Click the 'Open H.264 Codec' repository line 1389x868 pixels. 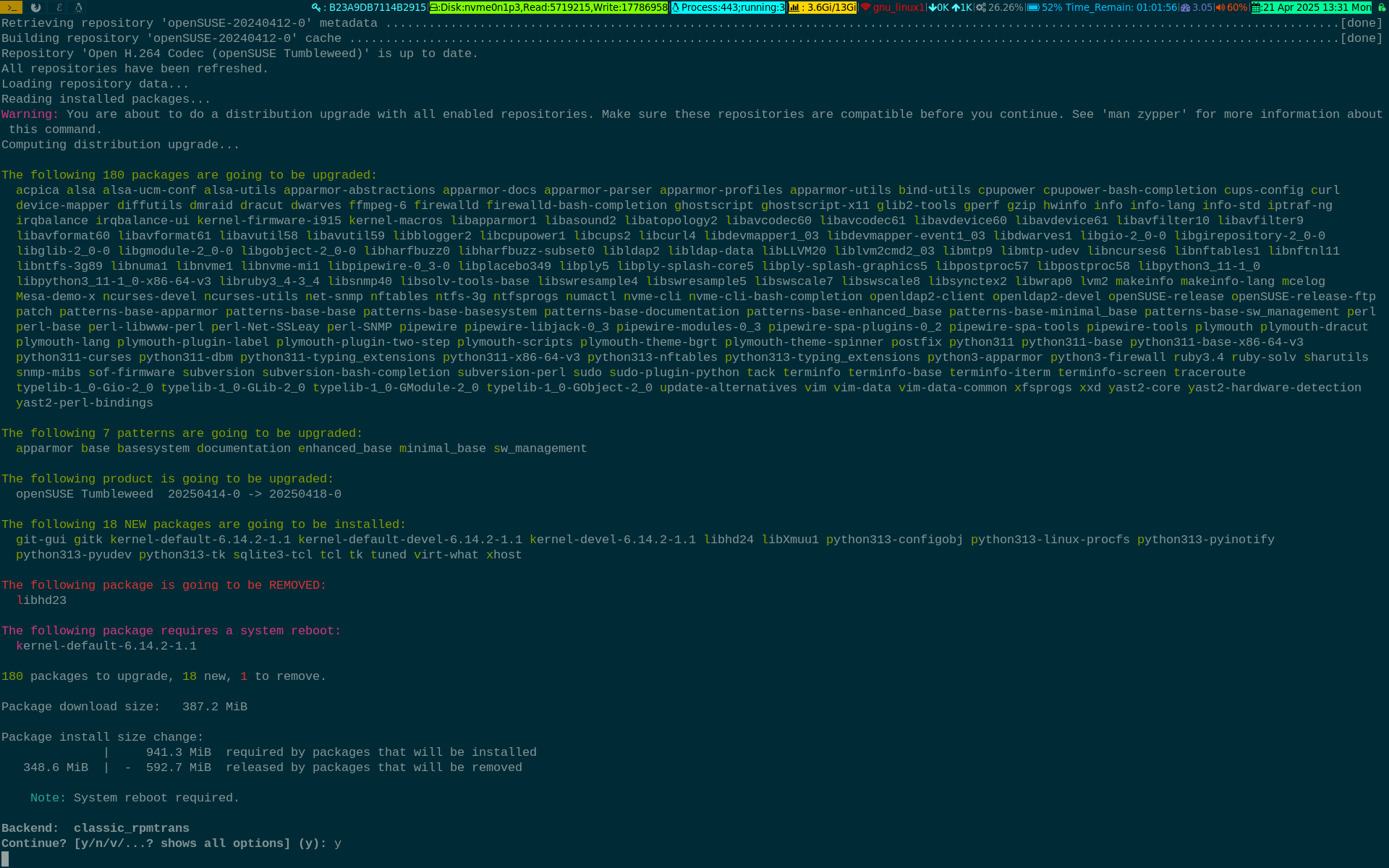(240, 54)
